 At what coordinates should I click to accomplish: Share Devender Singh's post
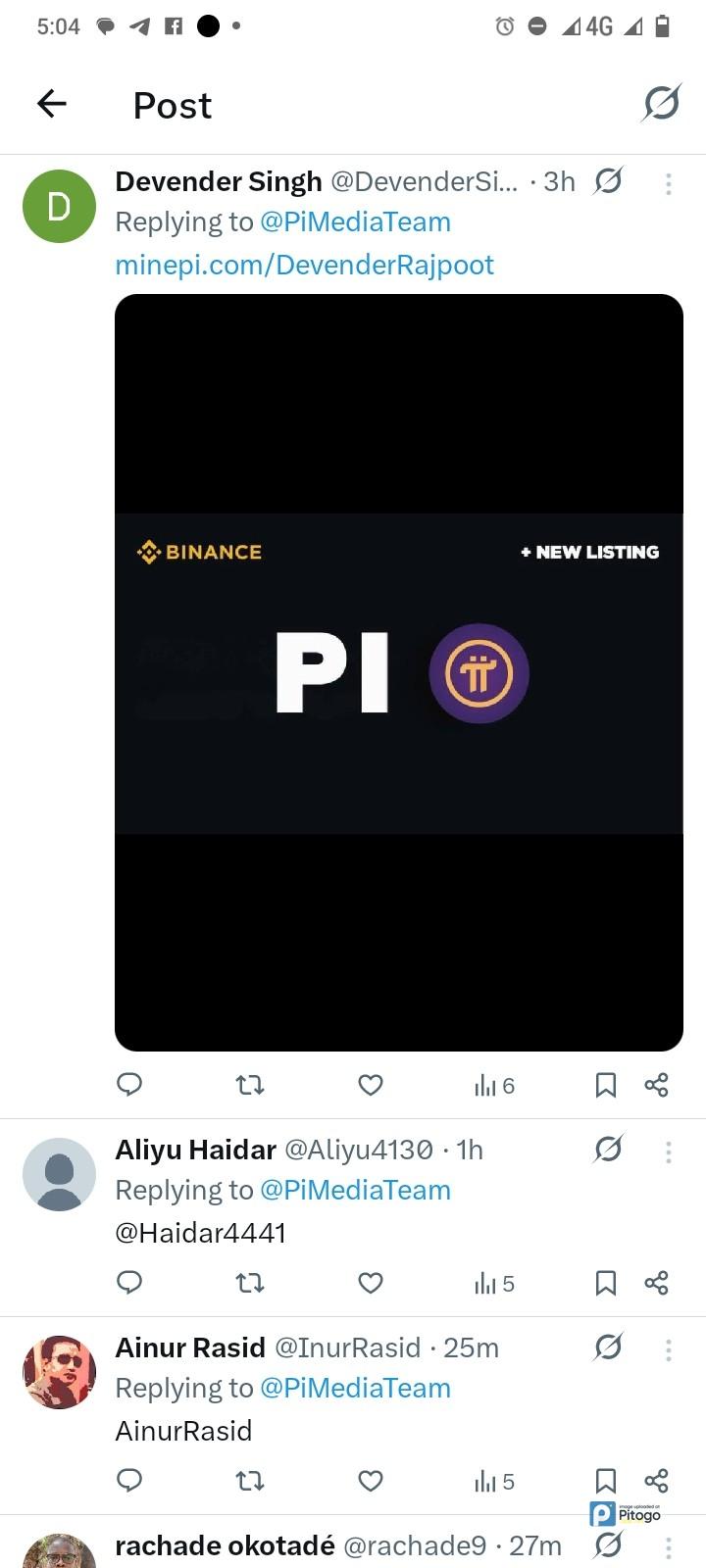656,1085
